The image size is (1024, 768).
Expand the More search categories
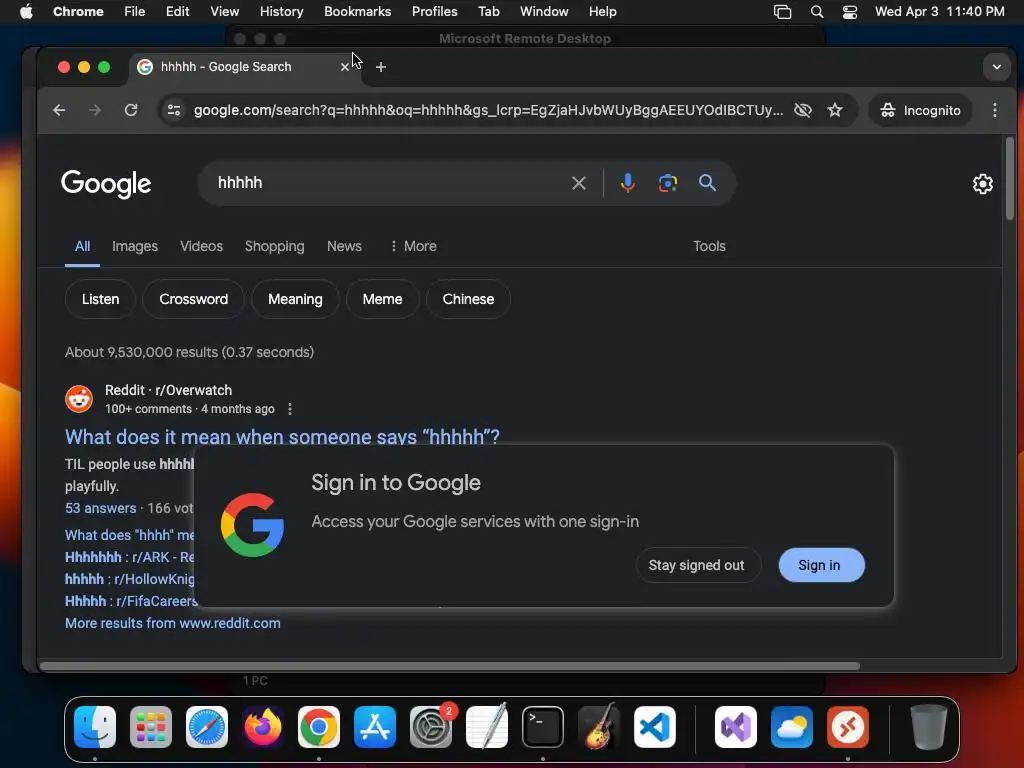(413, 246)
